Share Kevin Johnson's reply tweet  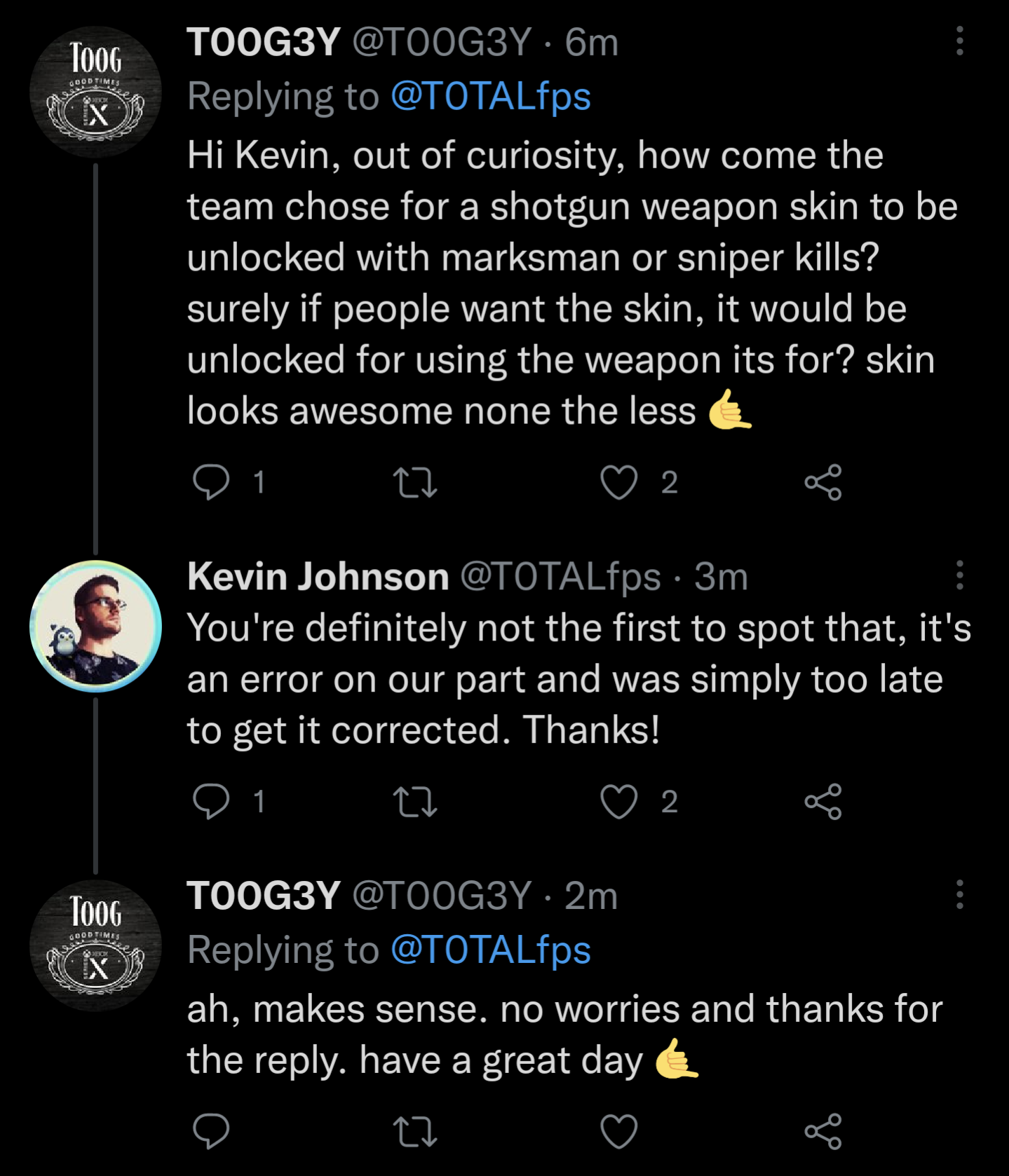click(823, 802)
